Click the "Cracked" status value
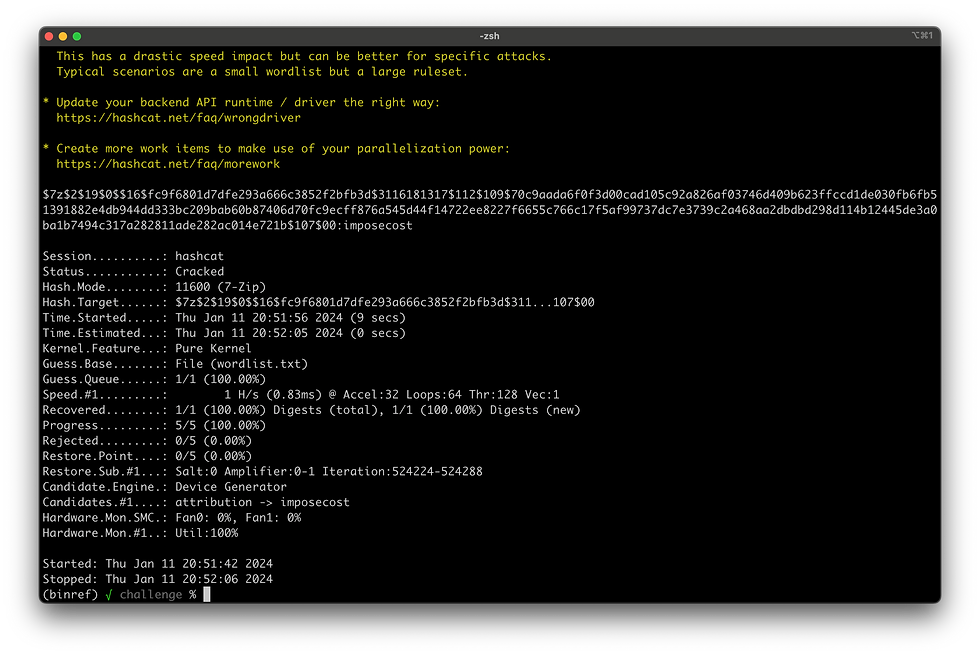 tap(199, 271)
